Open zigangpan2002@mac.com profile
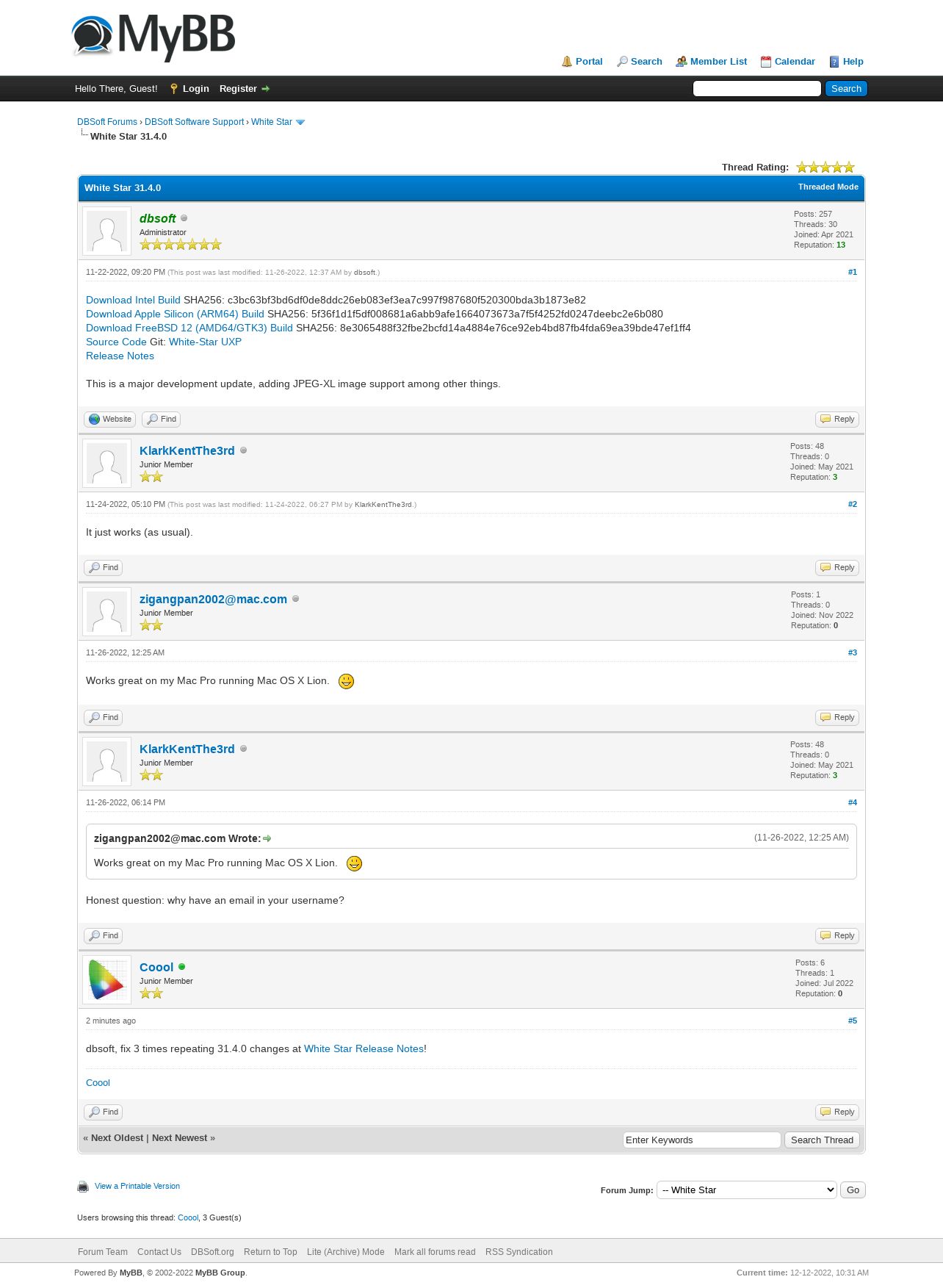The height and width of the screenshot is (1288, 943). tap(213, 599)
